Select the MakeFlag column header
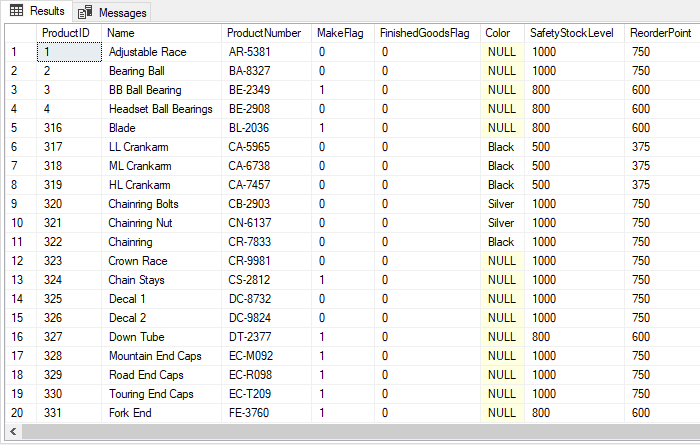700x445 pixels. [x=342, y=33]
